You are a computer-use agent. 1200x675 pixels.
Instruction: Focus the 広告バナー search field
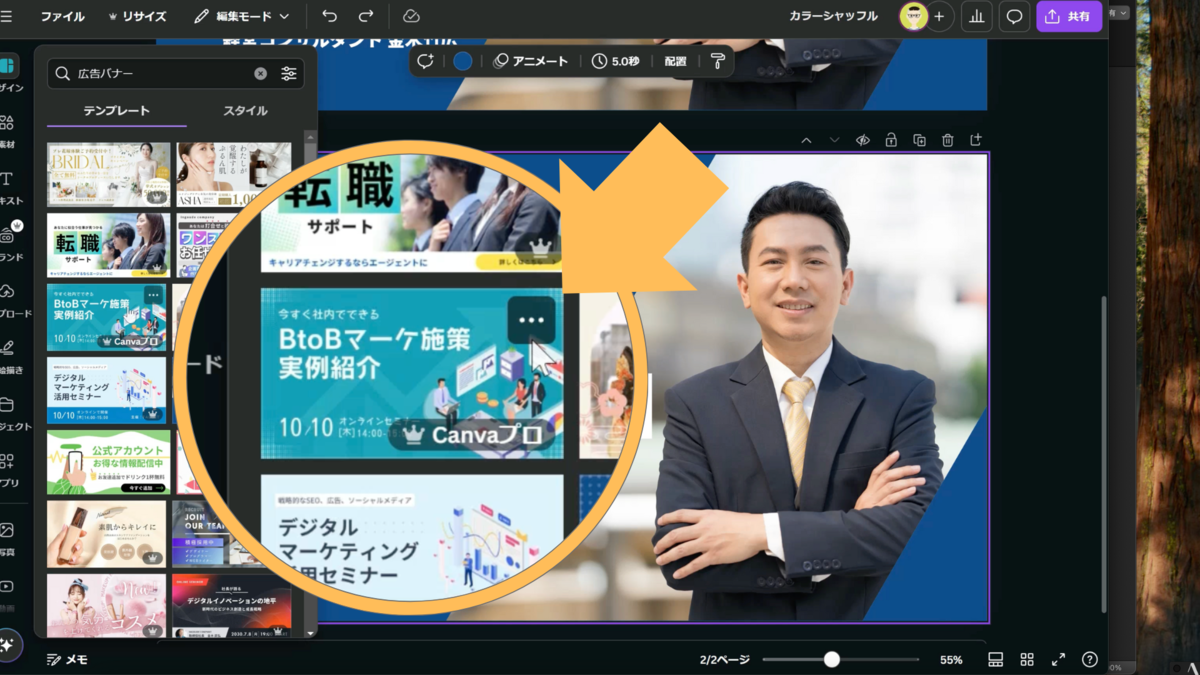tap(175, 74)
